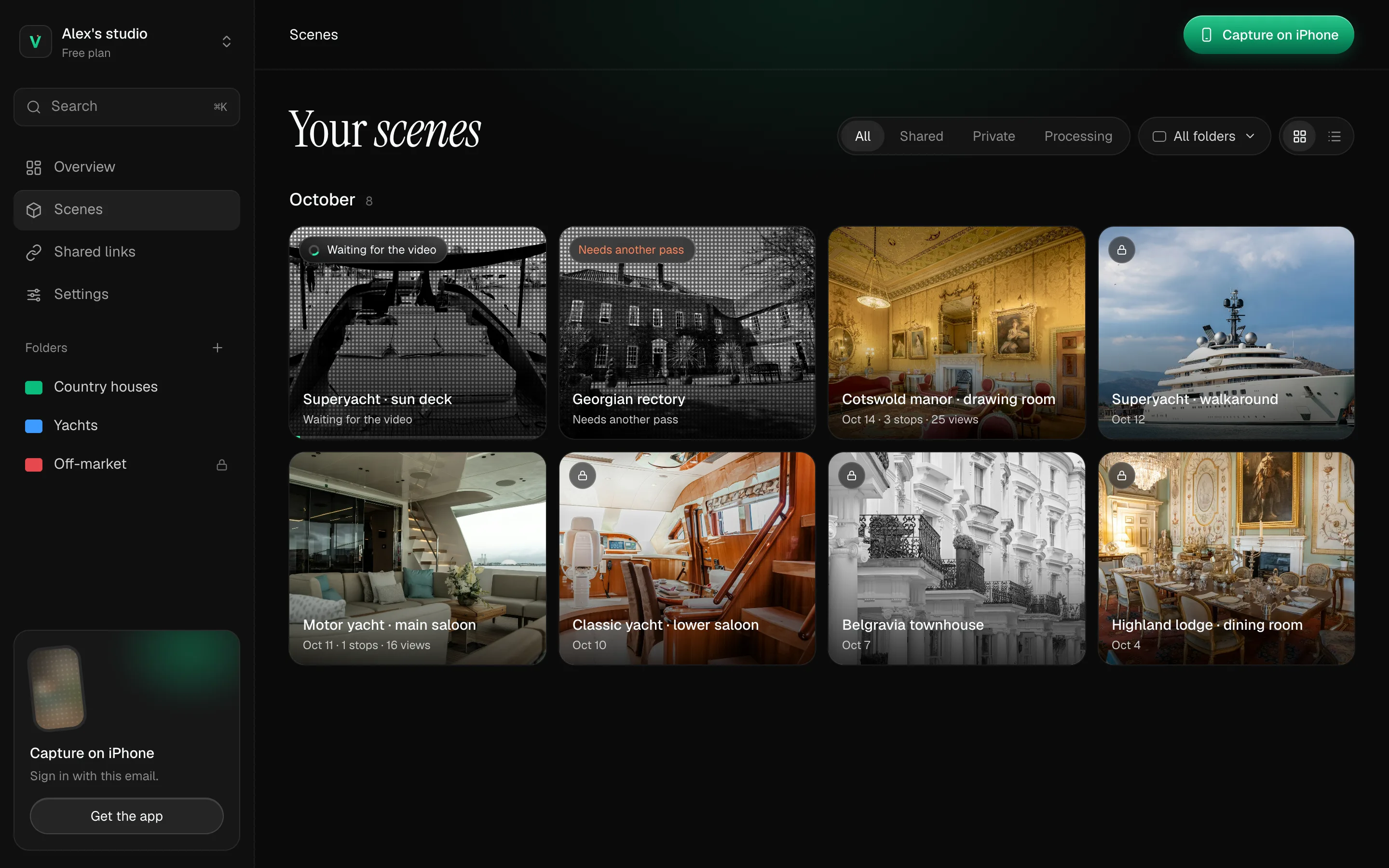The image size is (1389, 868).
Task: Click lock icon on Superyacht walkaround card
Action: (1121, 250)
